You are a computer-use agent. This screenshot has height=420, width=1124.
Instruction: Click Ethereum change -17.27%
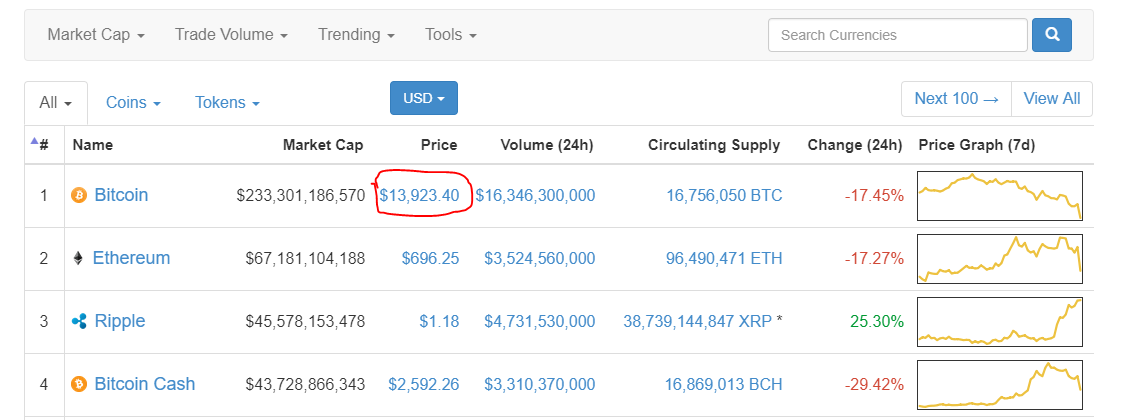click(x=875, y=258)
